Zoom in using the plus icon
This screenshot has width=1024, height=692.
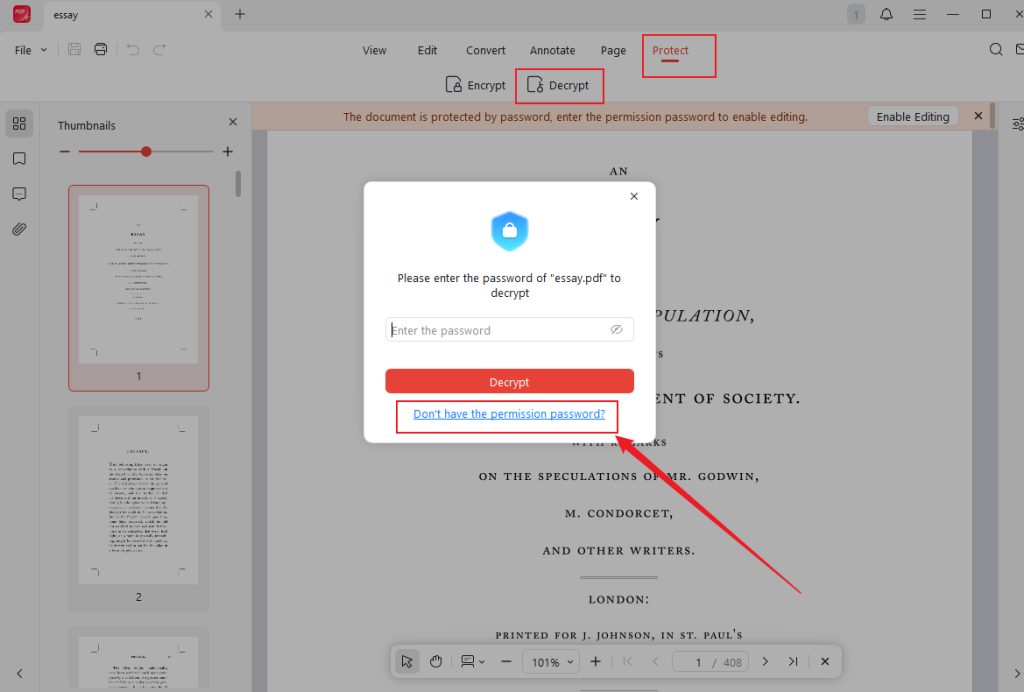pyautogui.click(x=595, y=661)
